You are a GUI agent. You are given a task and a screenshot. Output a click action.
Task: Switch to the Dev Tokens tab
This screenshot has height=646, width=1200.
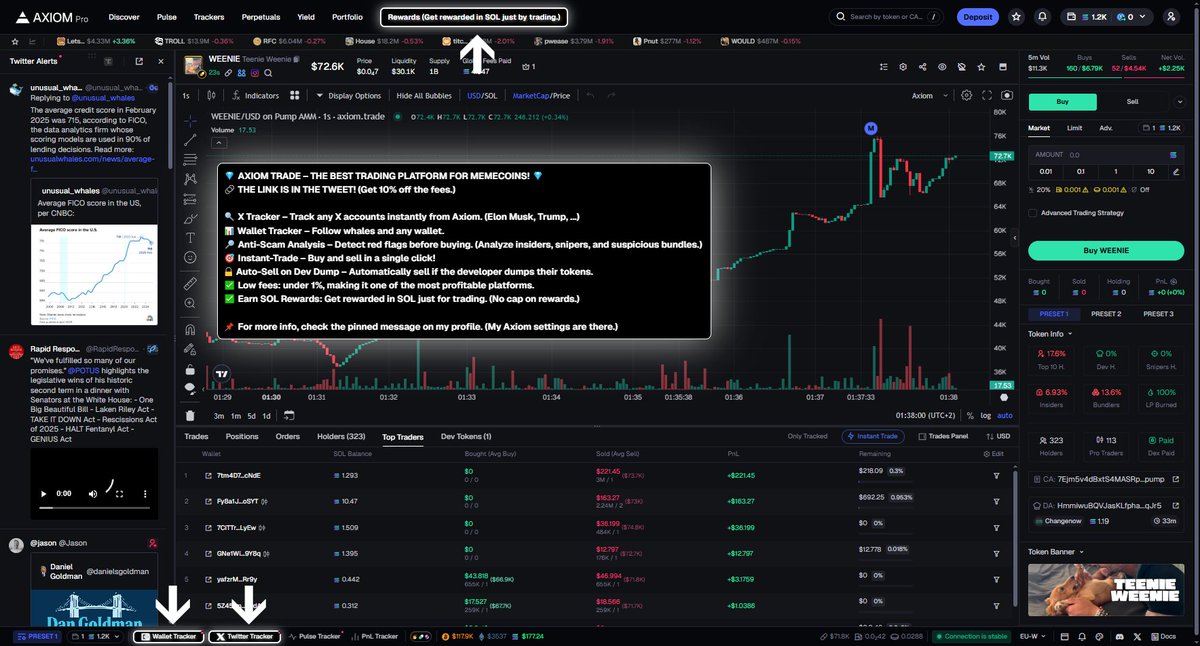pyautogui.click(x=466, y=436)
